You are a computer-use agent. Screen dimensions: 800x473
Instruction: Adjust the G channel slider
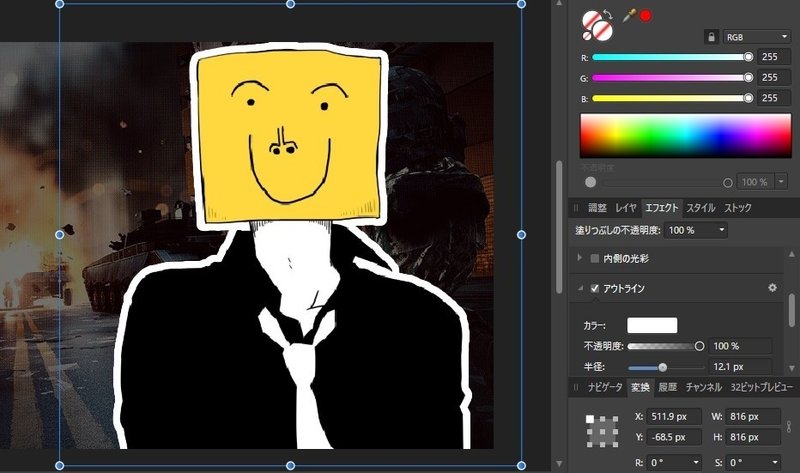[672, 78]
